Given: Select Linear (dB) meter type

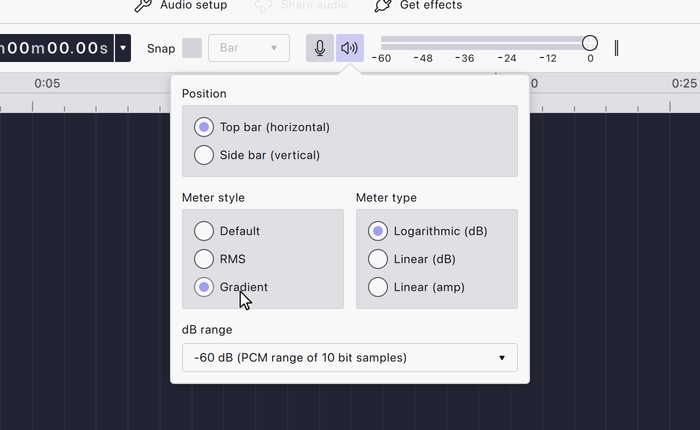Looking at the screenshot, I should (x=378, y=259).
